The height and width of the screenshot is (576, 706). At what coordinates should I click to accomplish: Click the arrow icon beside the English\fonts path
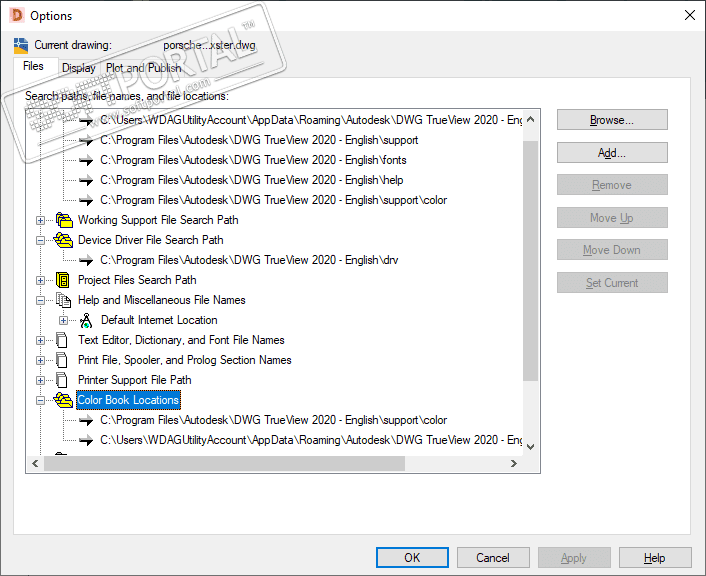tap(86, 160)
